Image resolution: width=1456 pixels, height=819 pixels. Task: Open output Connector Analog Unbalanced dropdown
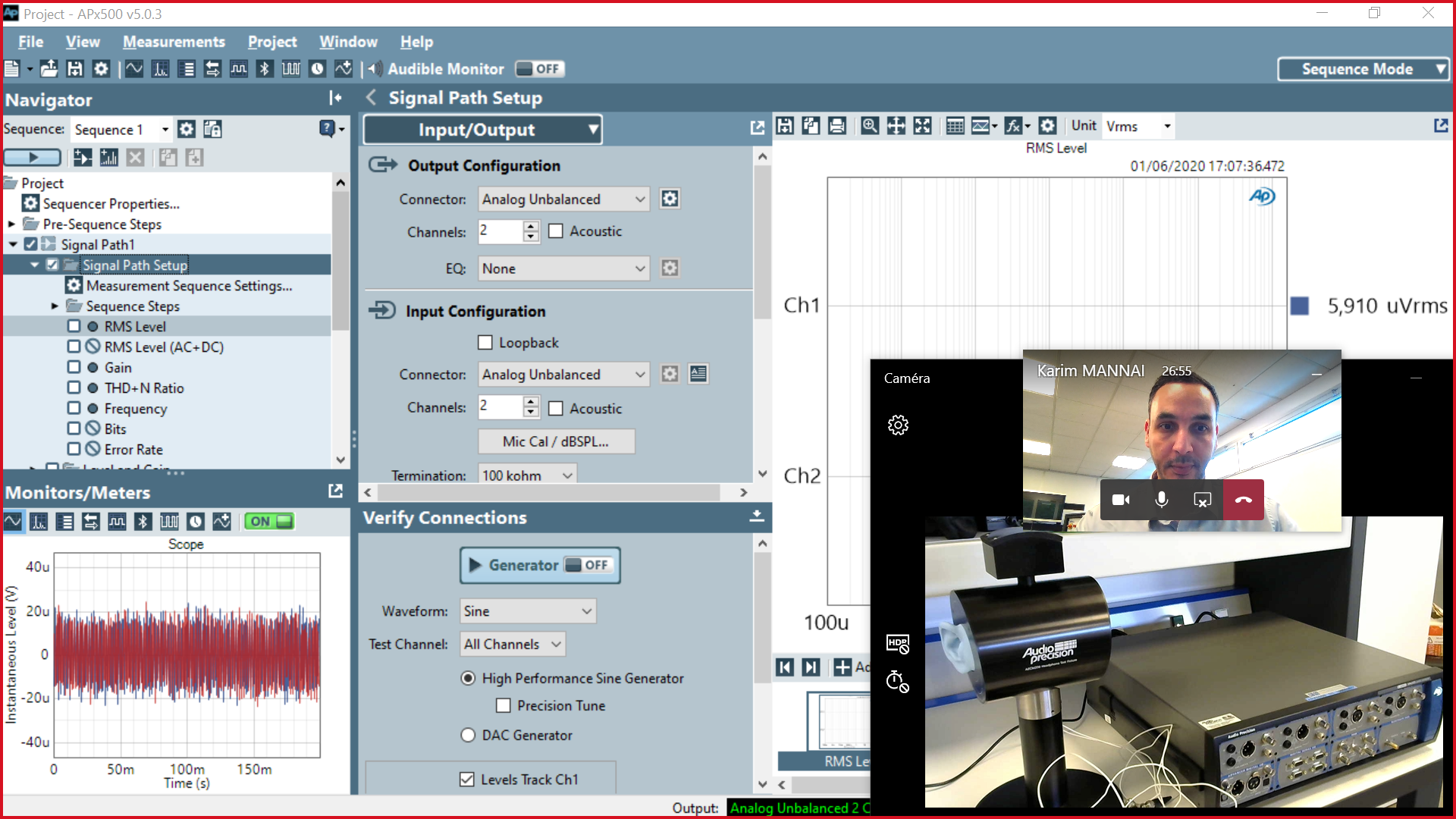[563, 199]
